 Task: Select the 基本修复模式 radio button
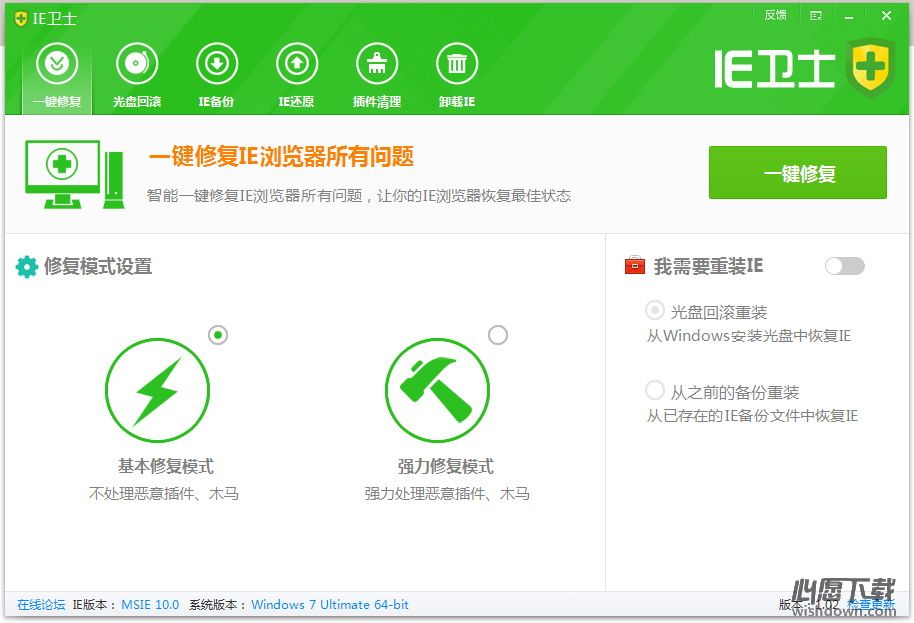[x=218, y=335]
